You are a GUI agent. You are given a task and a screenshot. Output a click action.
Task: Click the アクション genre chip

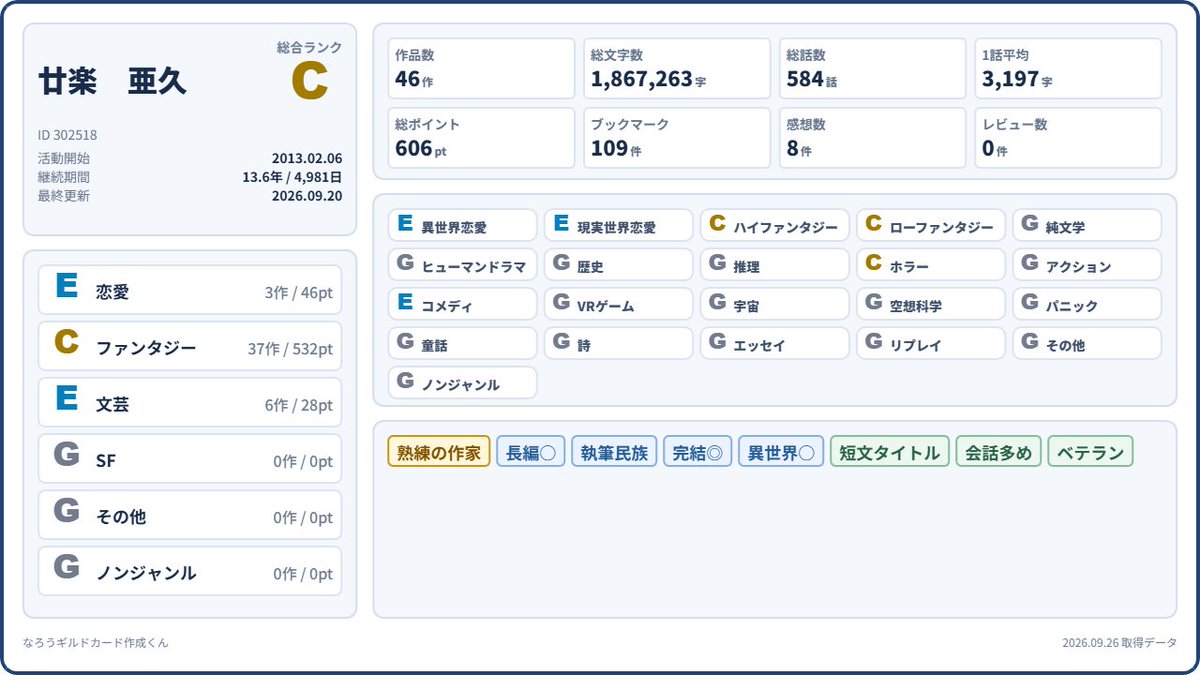1087,265
